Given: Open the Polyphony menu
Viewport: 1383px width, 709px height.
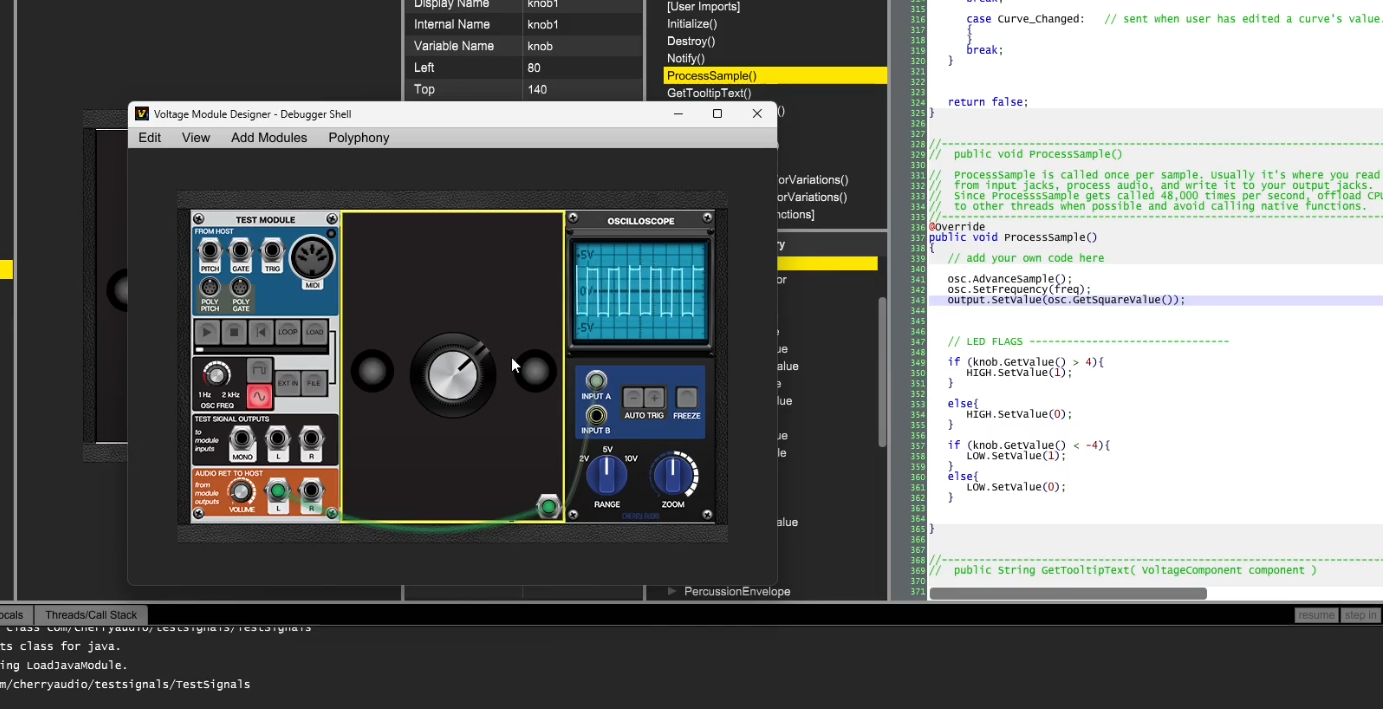Looking at the screenshot, I should [358, 138].
